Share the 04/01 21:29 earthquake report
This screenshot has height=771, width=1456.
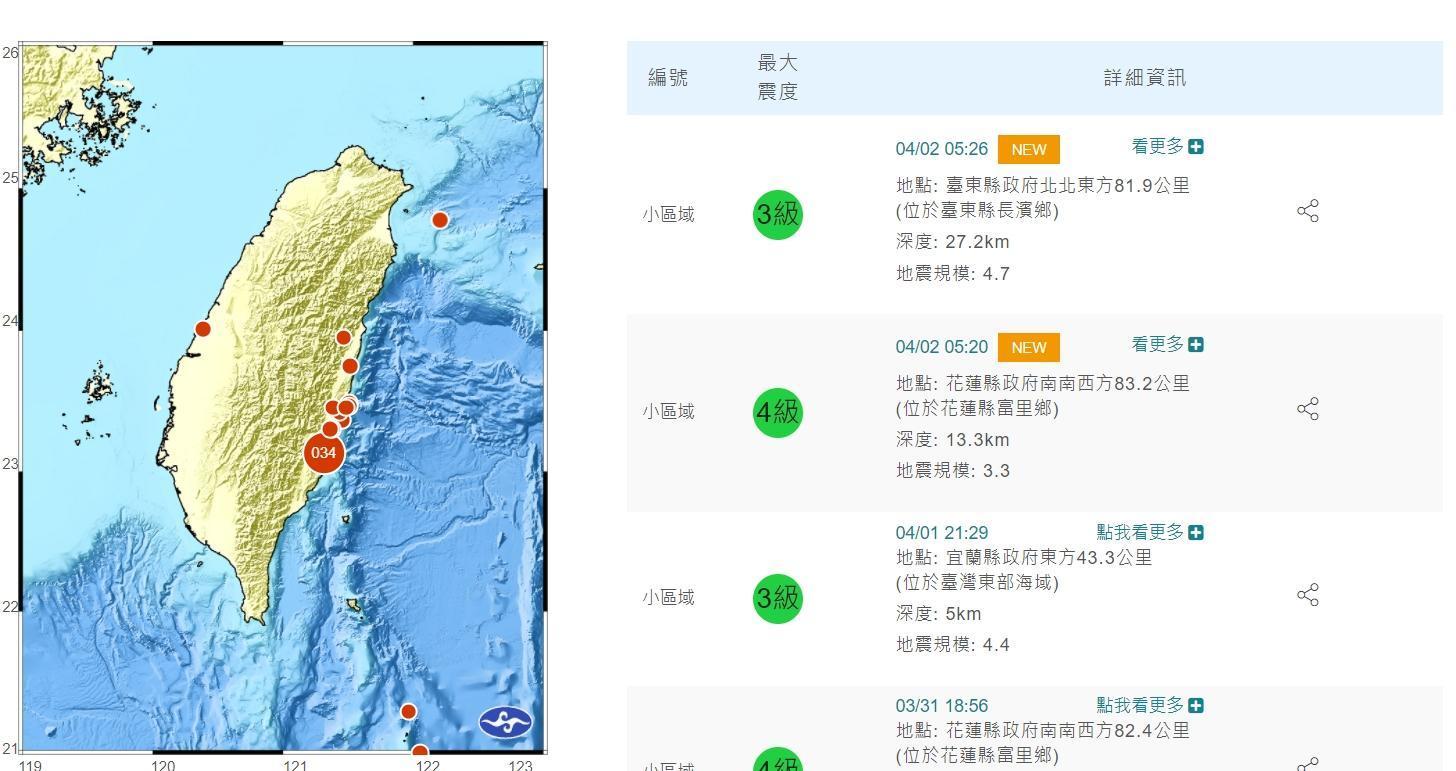click(x=1308, y=595)
